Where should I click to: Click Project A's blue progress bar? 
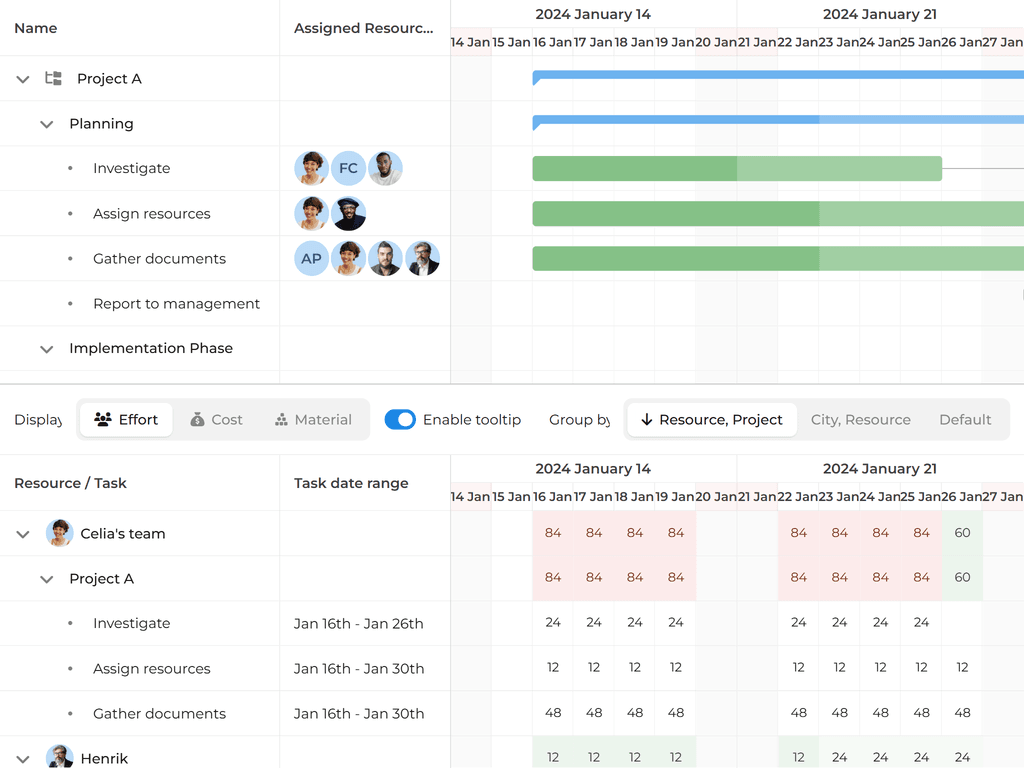(x=750, y=73)
